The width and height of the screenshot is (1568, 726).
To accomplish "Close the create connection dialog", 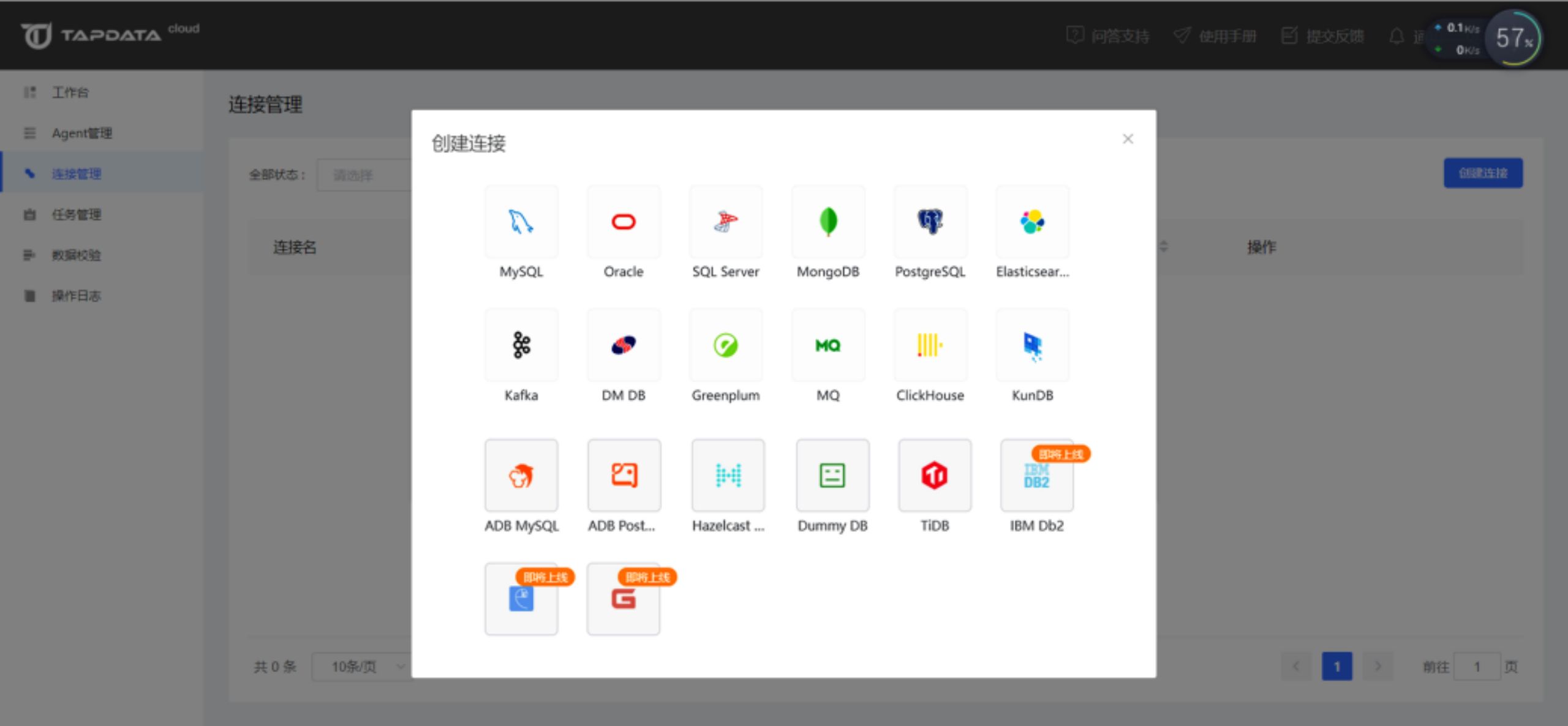I will tap(1128, 139).
